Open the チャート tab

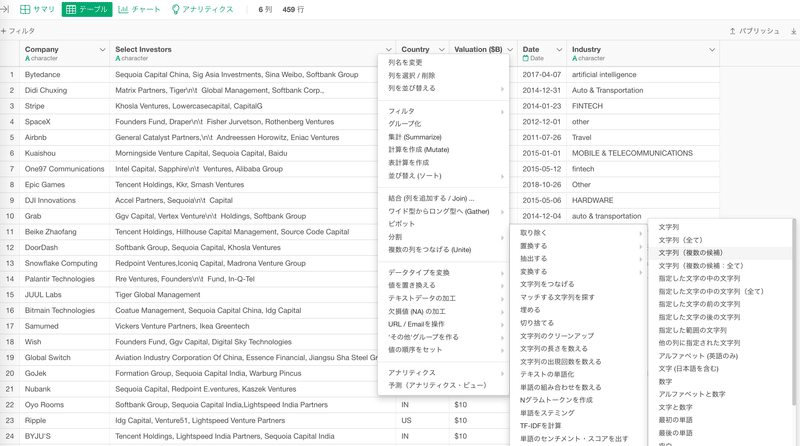[139, 9]
